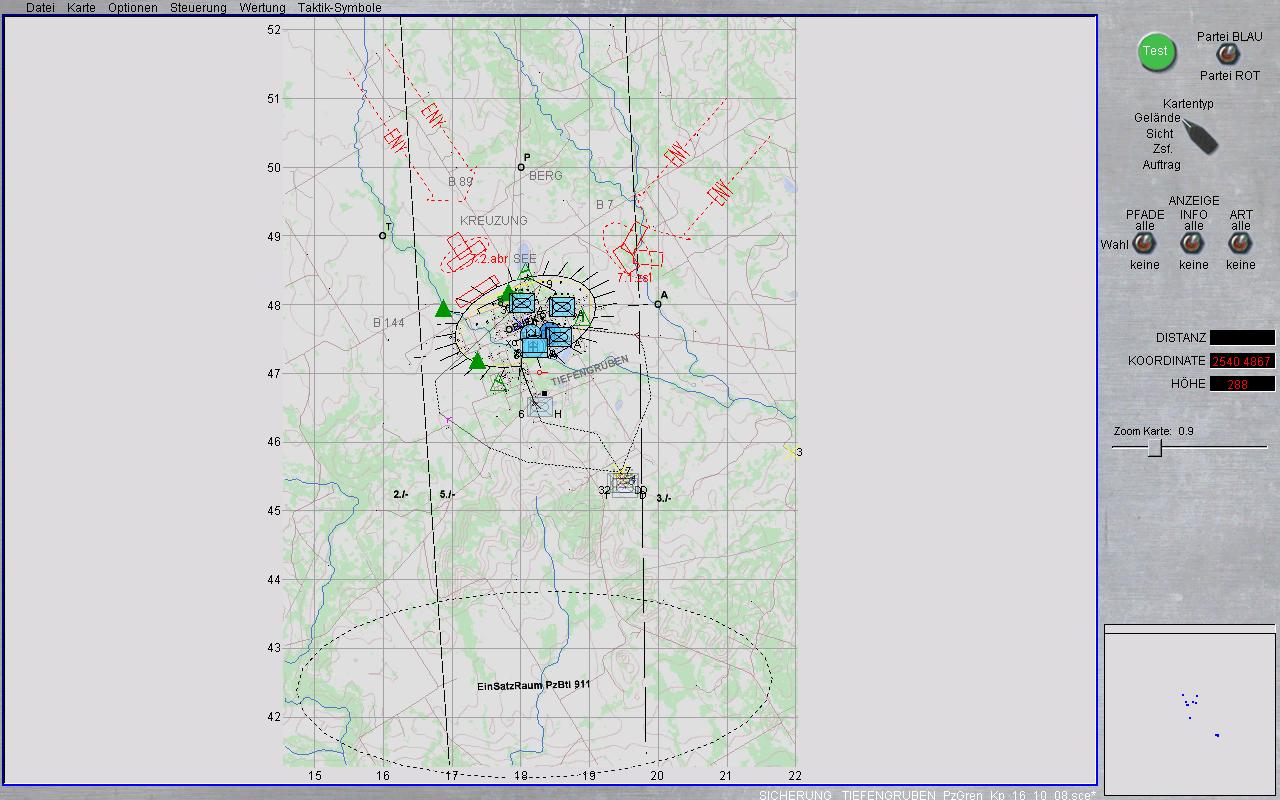The height and width of the screenshot is (800, 1280).
Task: Open the Taktik-Symbole menu
Action: click(339, 8)
